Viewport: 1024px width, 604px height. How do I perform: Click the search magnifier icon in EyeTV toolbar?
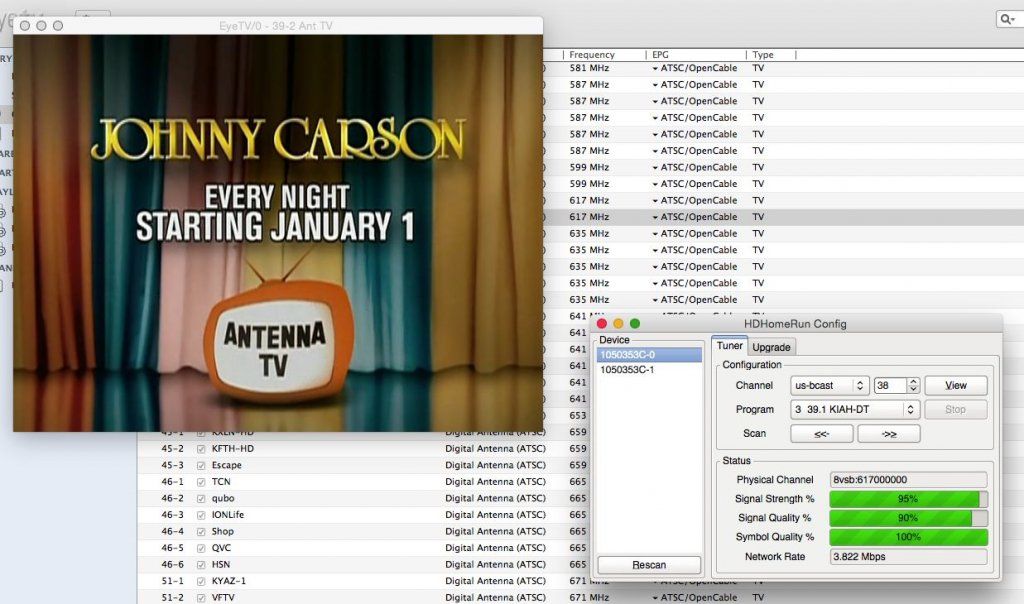click(1007, 20)
